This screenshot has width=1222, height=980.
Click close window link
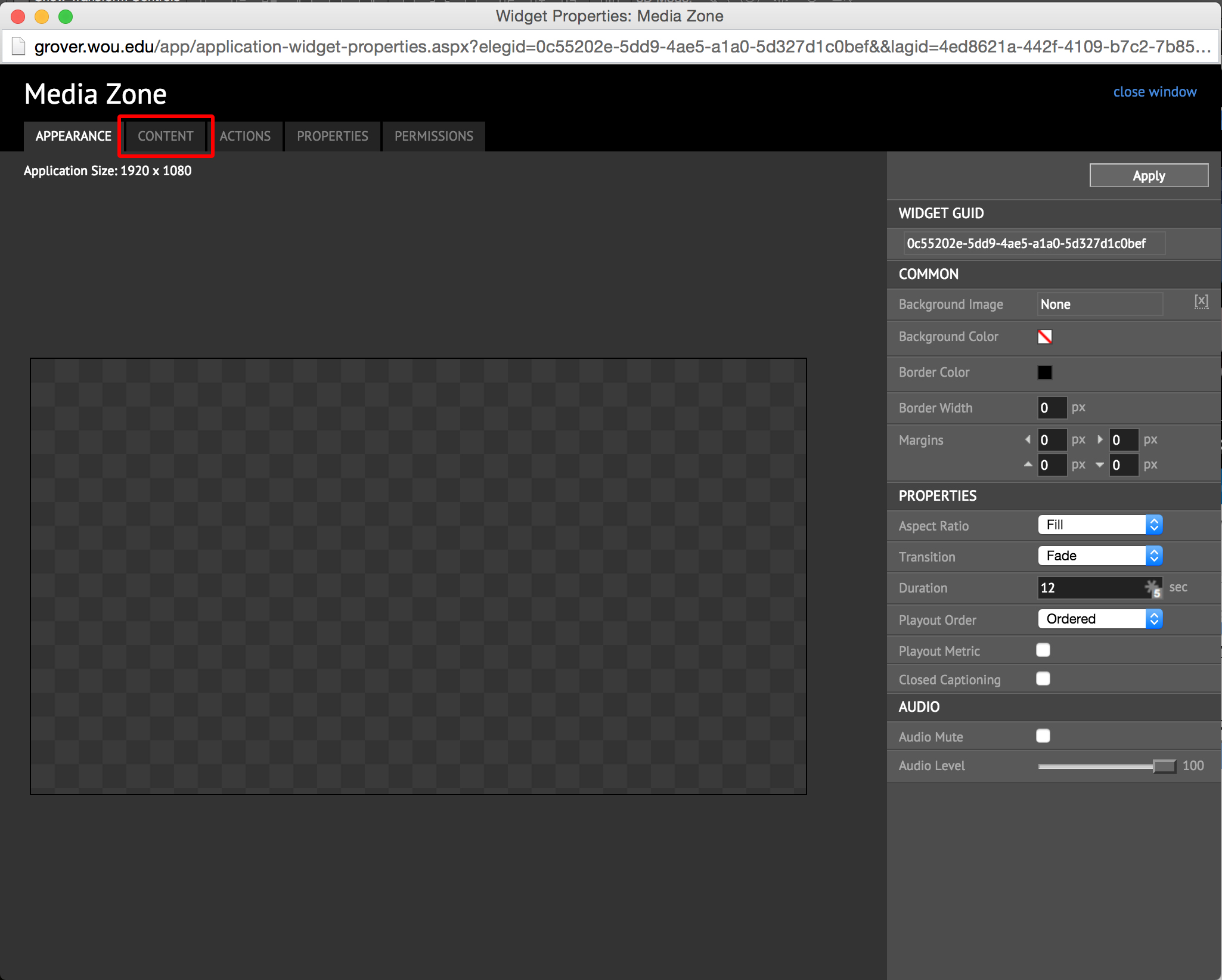coord(1155,90)
